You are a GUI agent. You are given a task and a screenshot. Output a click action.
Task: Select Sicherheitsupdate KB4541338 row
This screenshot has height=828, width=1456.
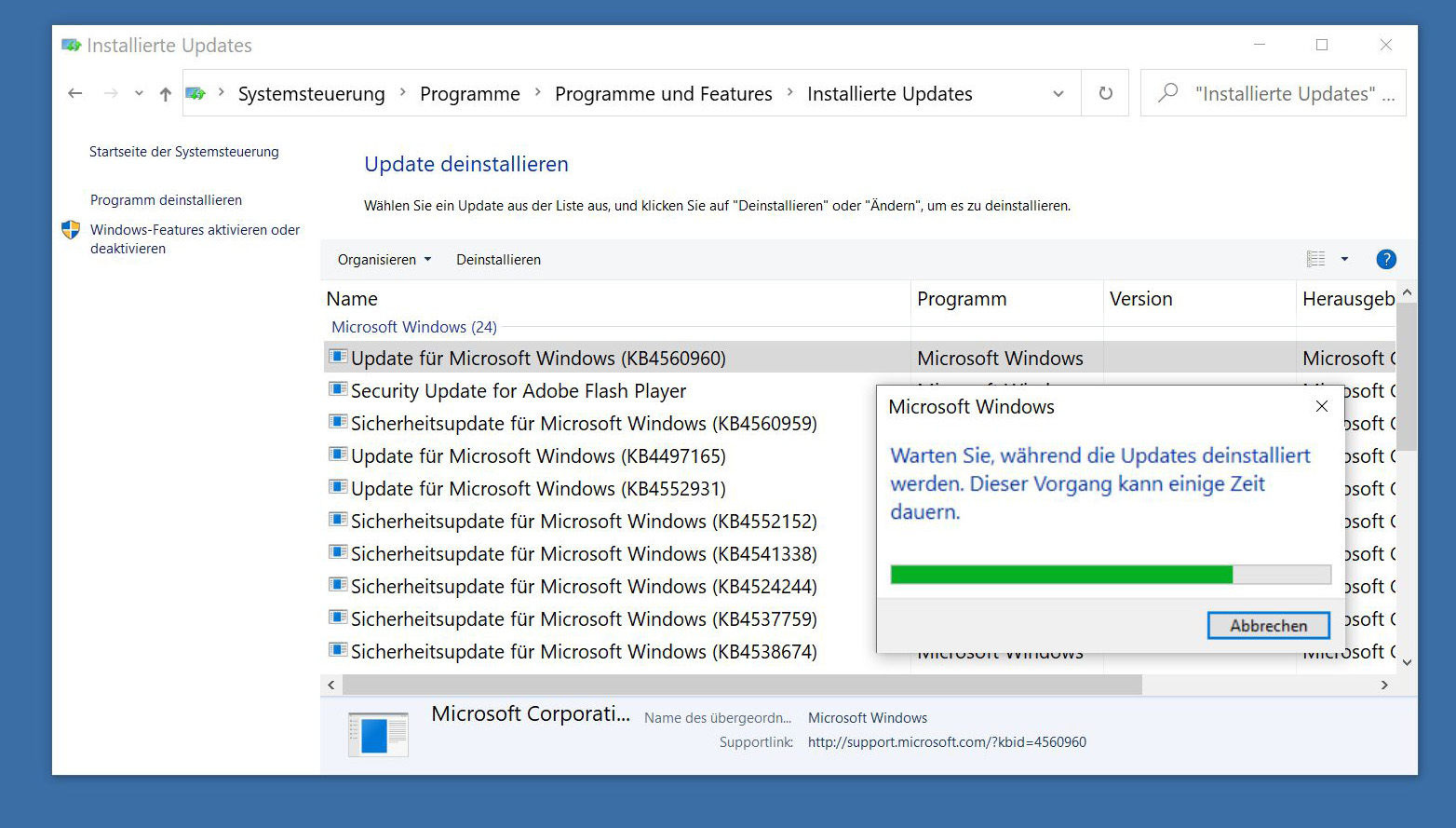(584, 554)
